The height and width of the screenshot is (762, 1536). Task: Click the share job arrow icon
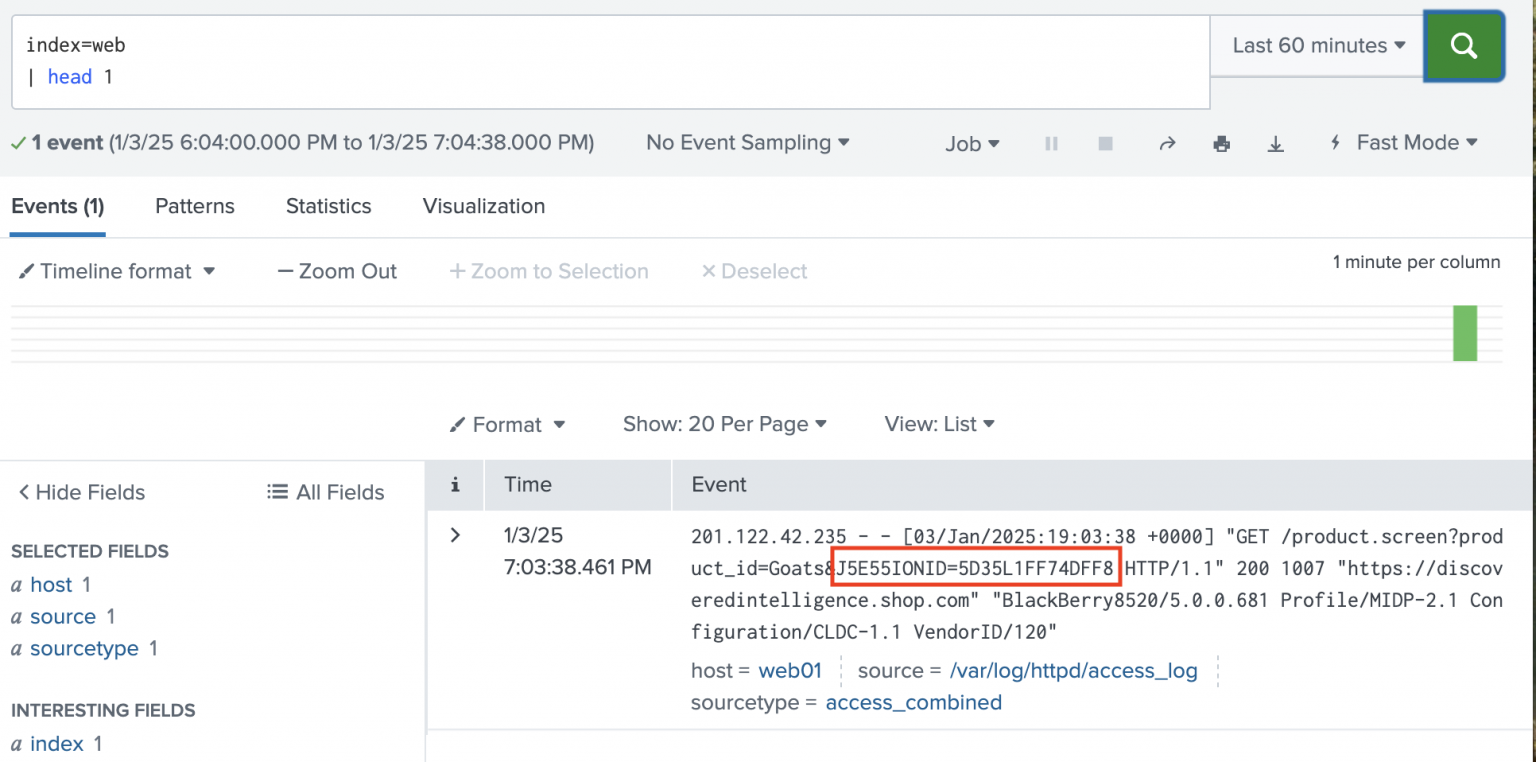pyautogui.click(x=1166, y=143)
